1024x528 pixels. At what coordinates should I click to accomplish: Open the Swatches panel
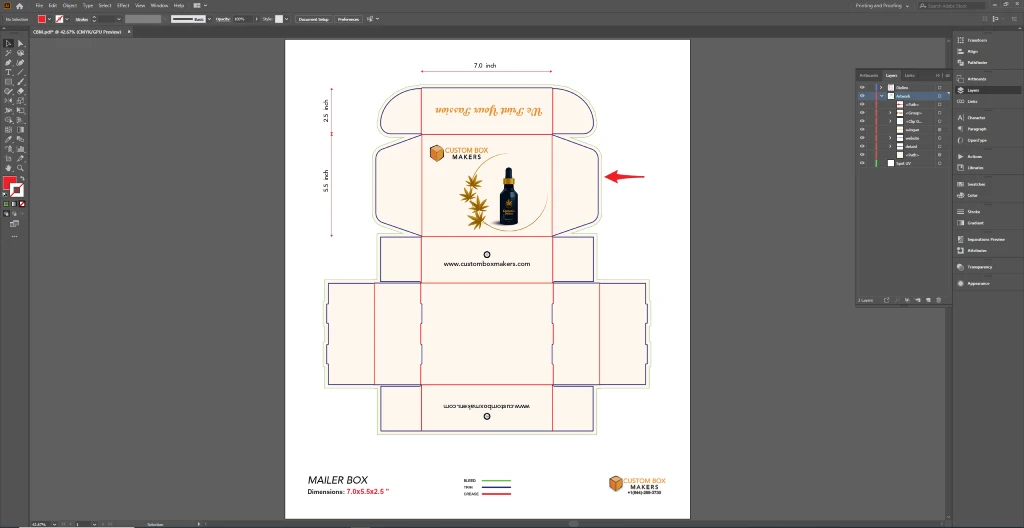tap(977, 185)
